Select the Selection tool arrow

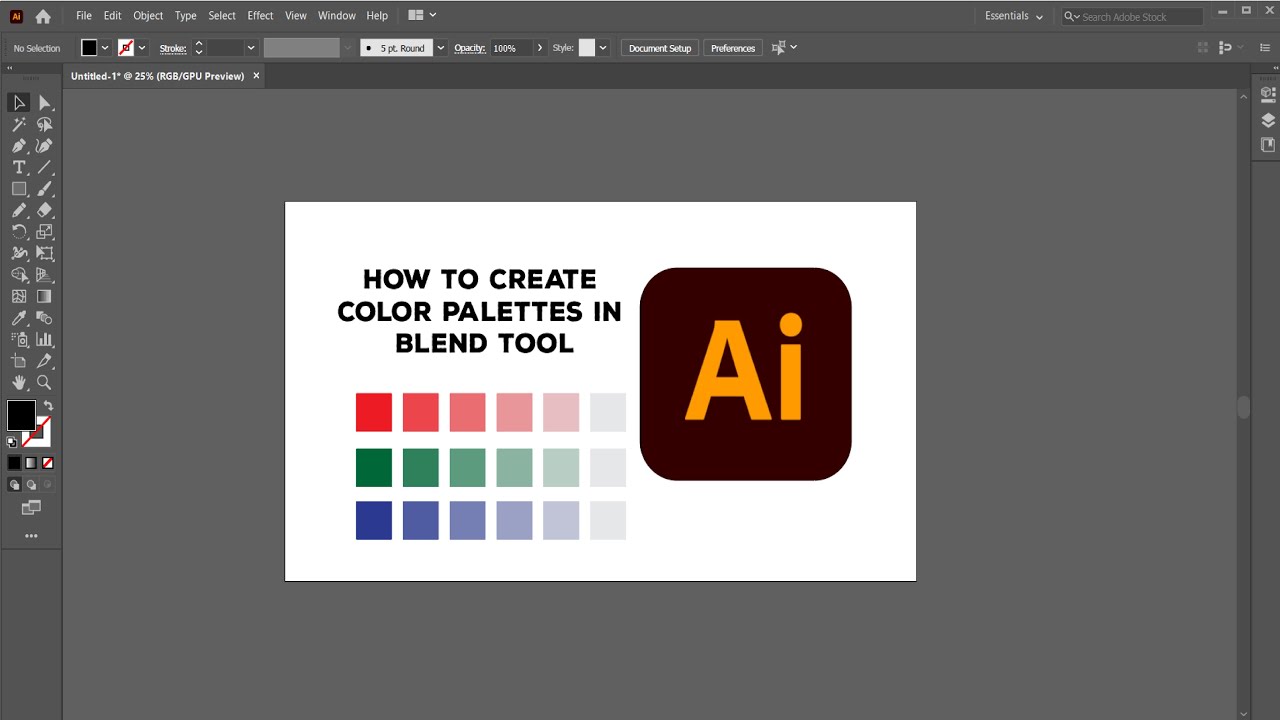[19, 102]
